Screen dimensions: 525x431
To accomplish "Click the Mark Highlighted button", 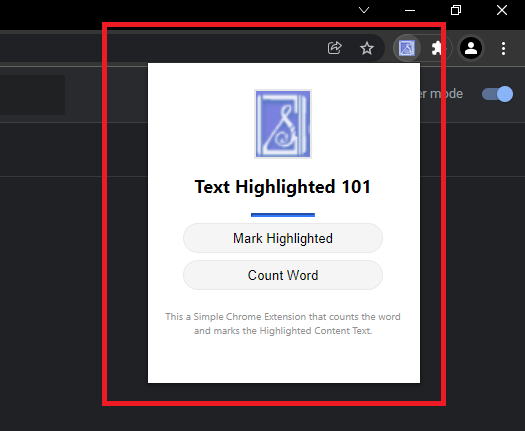I will (x=283, y=238).
